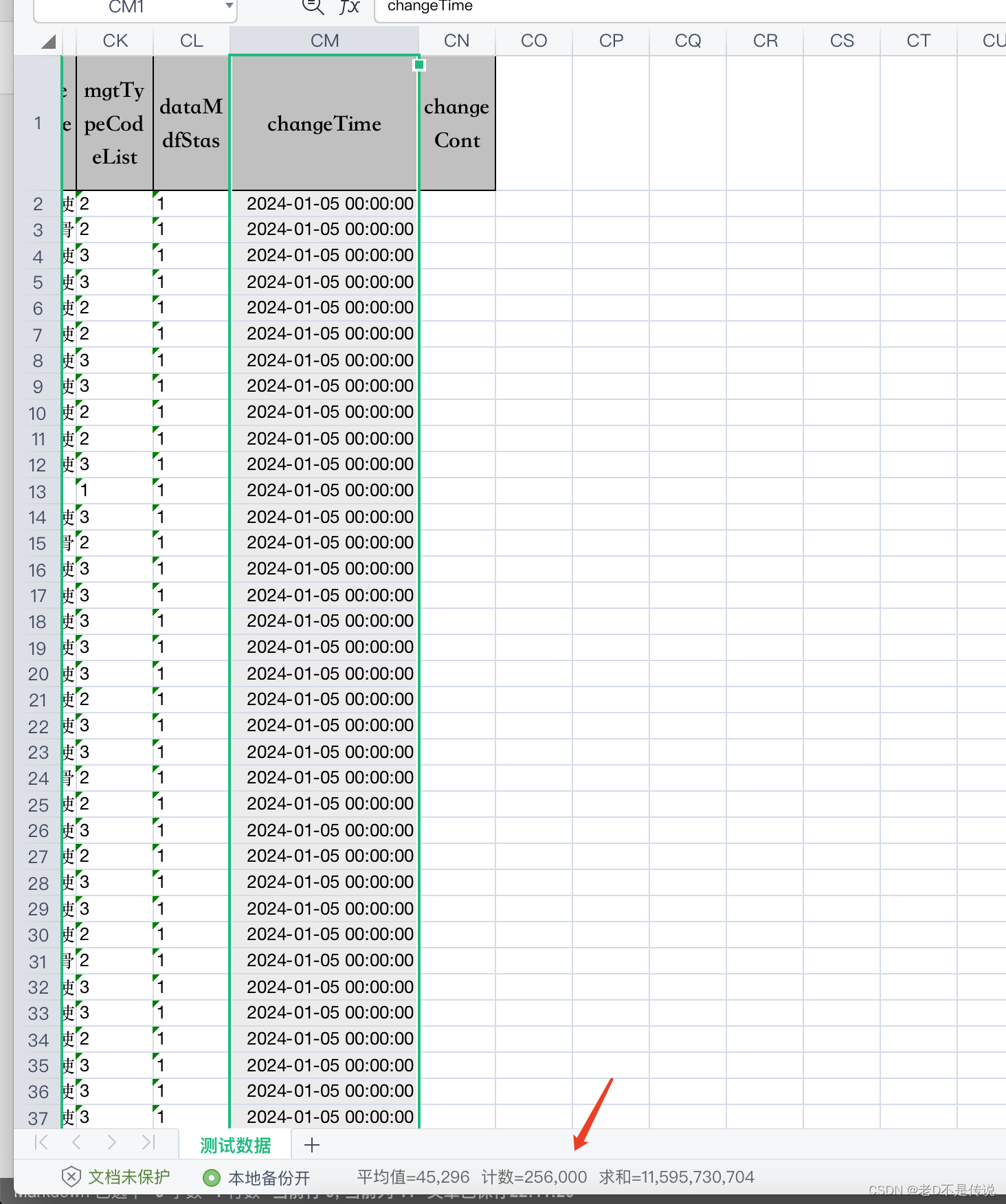The image size is (1006, 1204).
Task: Click the 本地备份开 status label
Action: point(269,1178)
